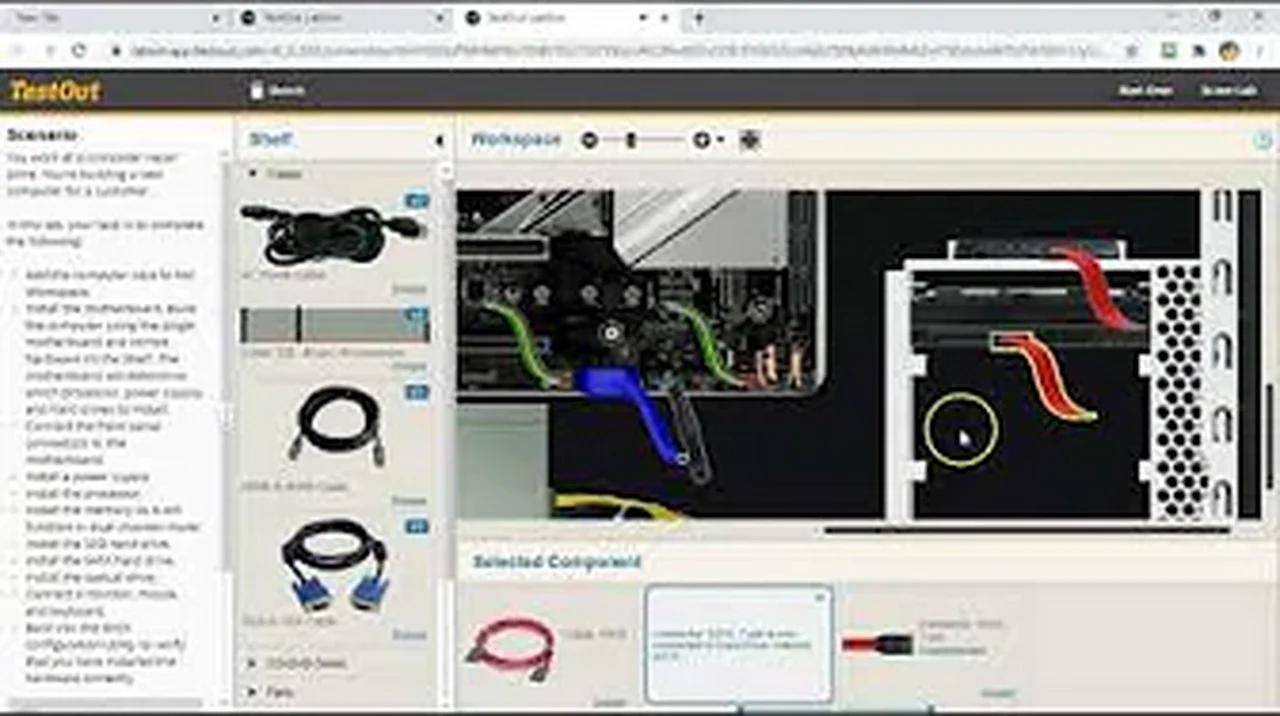Collapse the Shelf panel with the arrow
This screenshot has width=1280, height=716.
439,141
